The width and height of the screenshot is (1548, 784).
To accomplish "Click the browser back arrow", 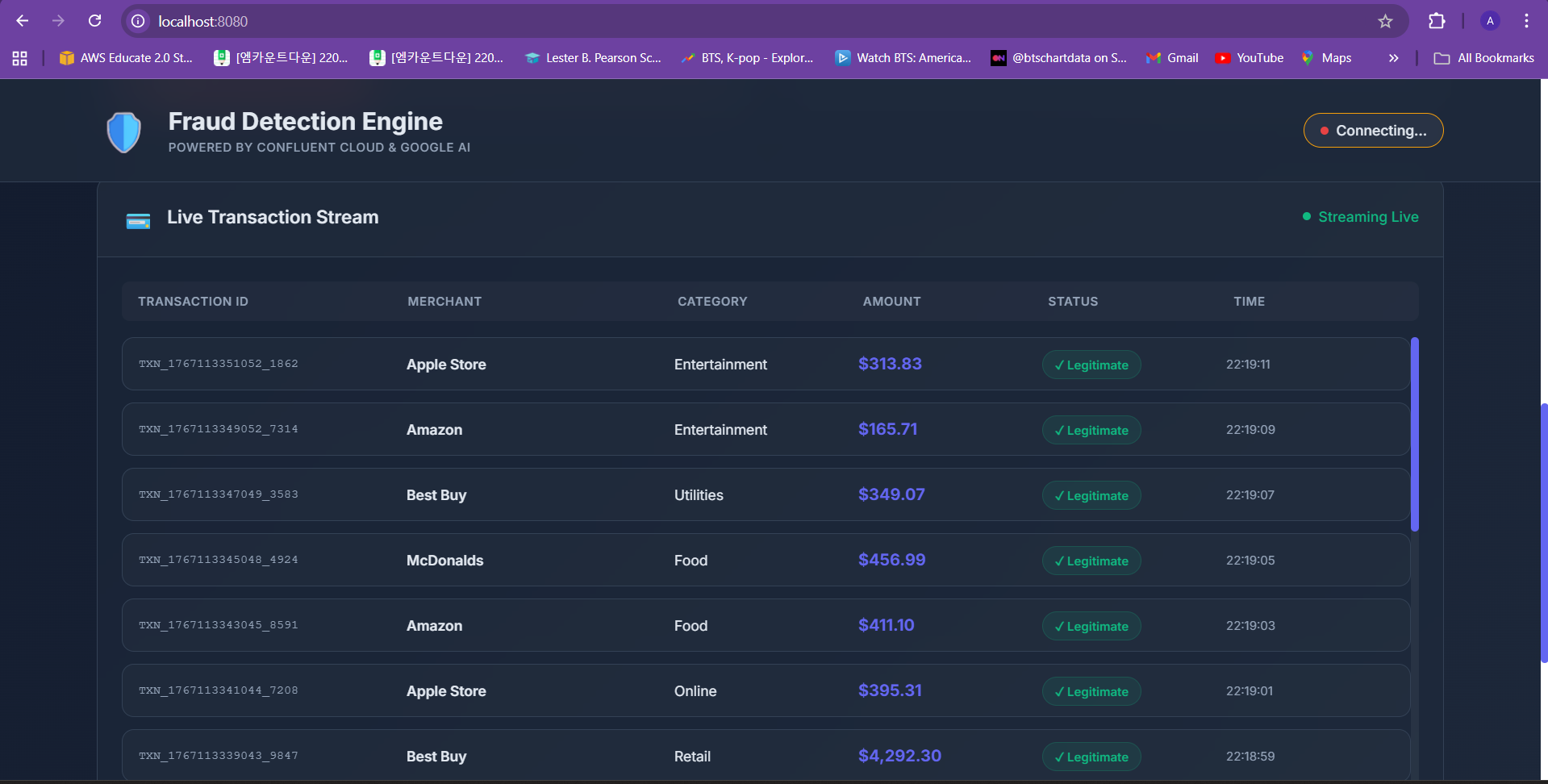I will pyautogui.click(x=23, y=21).
